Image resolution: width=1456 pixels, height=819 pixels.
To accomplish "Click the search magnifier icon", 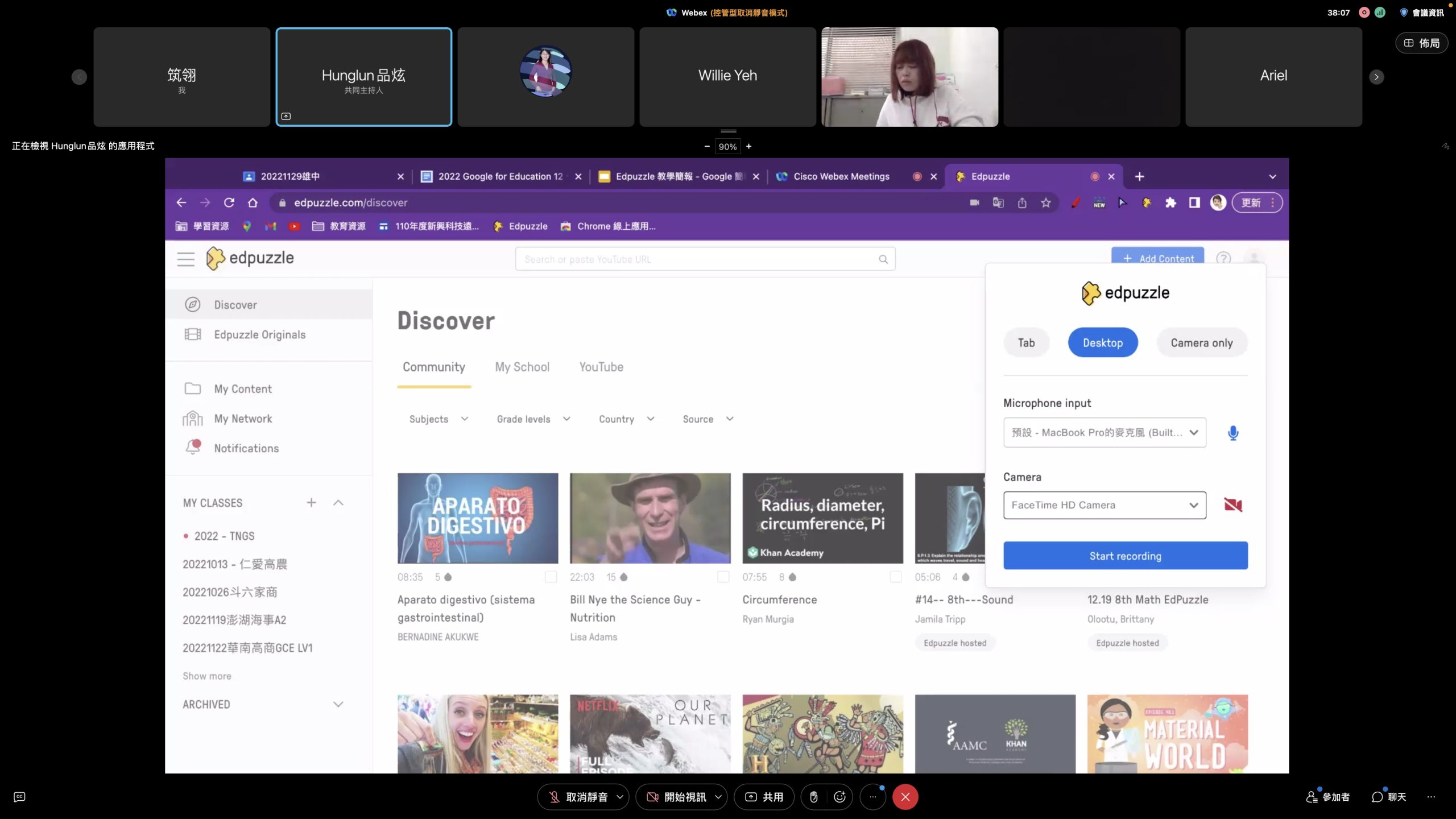I will click(883, 259).
